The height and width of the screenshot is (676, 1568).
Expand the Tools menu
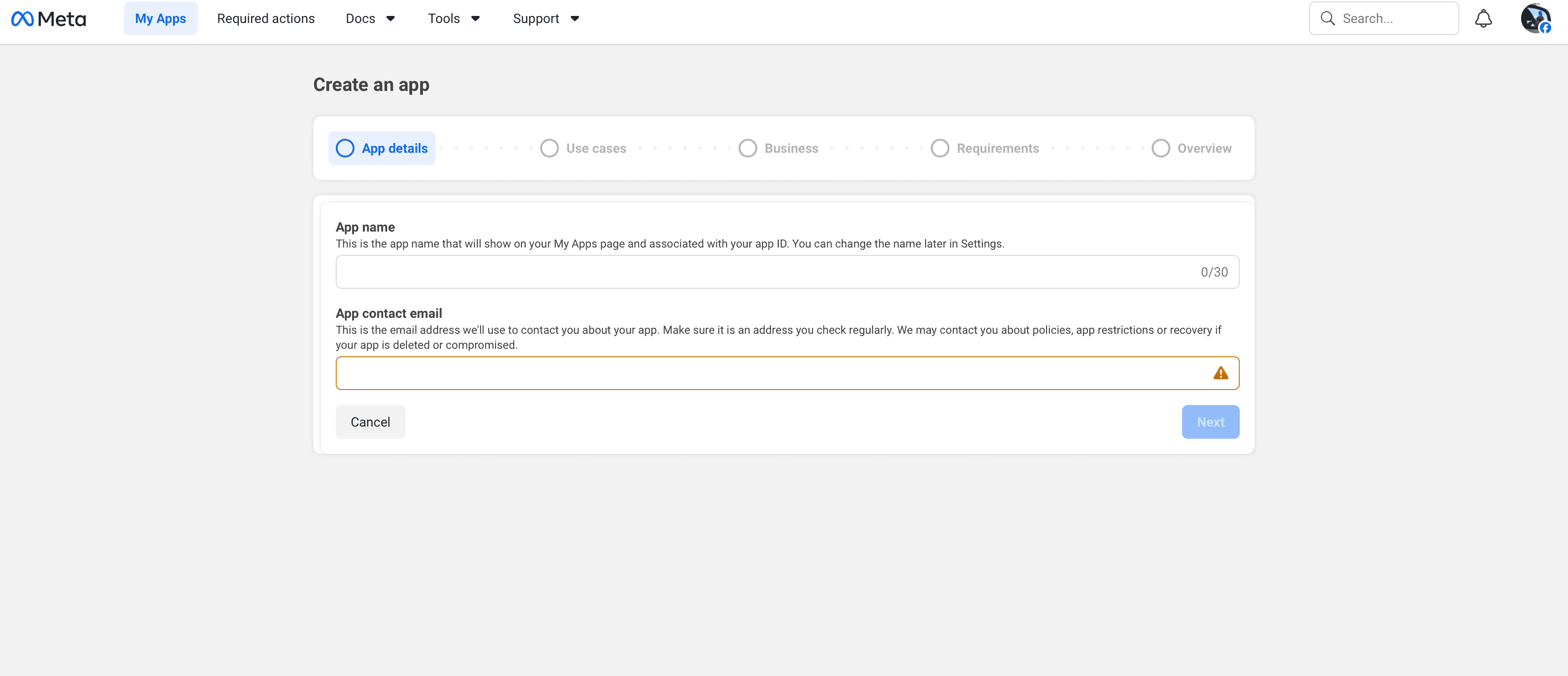[453, 18]
